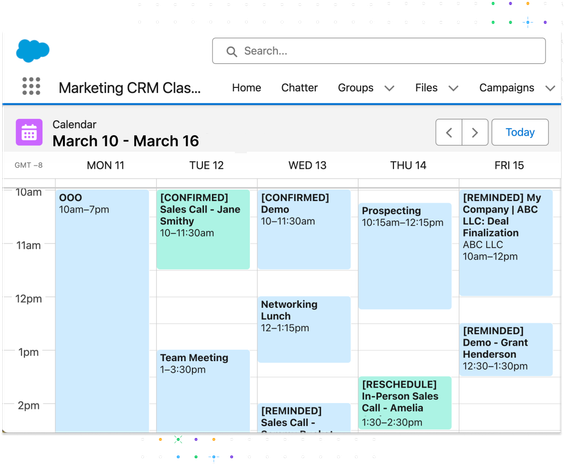
Task: Click the purple Calendar icon
Action: [x=29, y=132]
